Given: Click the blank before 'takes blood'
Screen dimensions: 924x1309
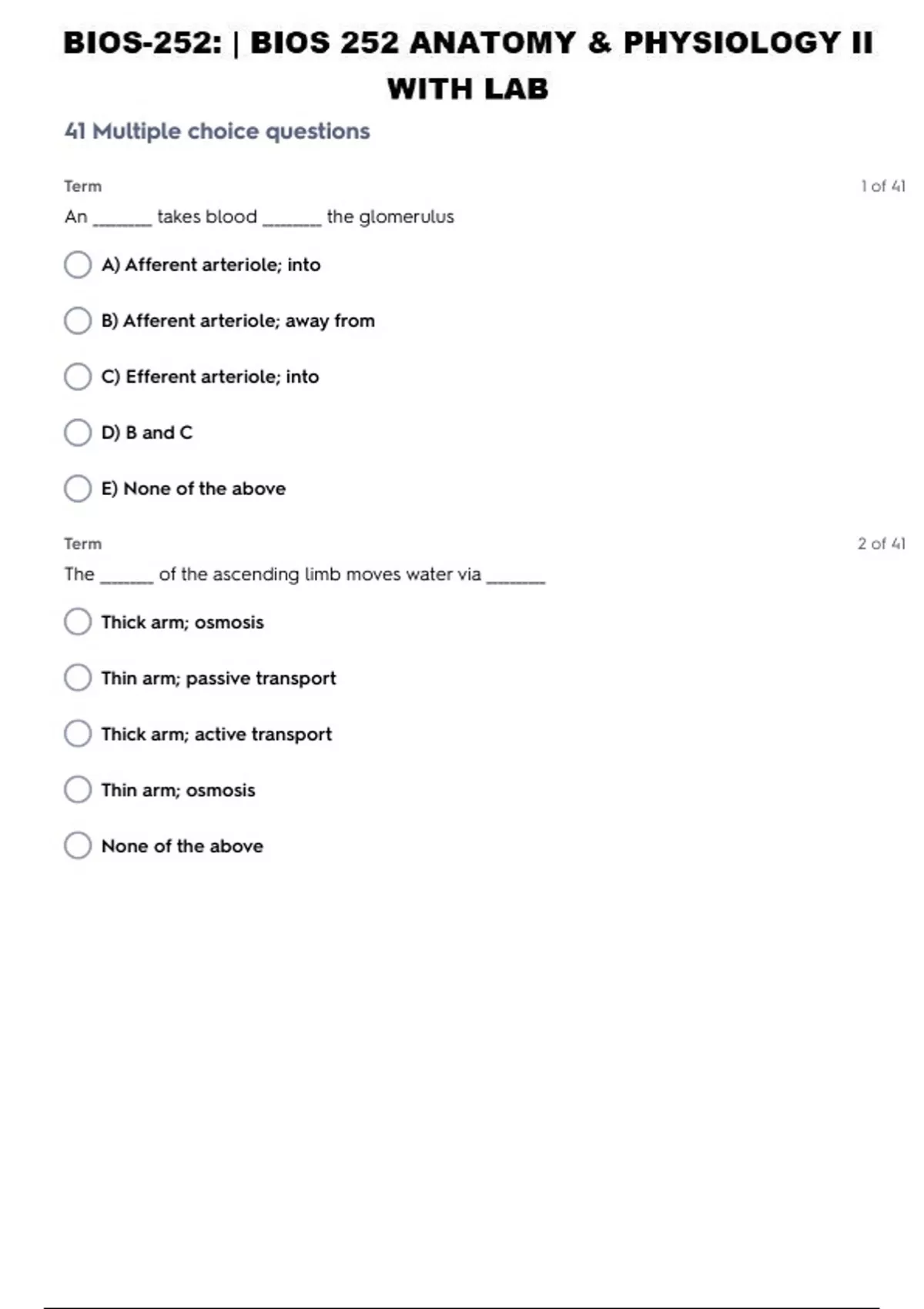Looking at the screenshot, I should tap(122, 222).
